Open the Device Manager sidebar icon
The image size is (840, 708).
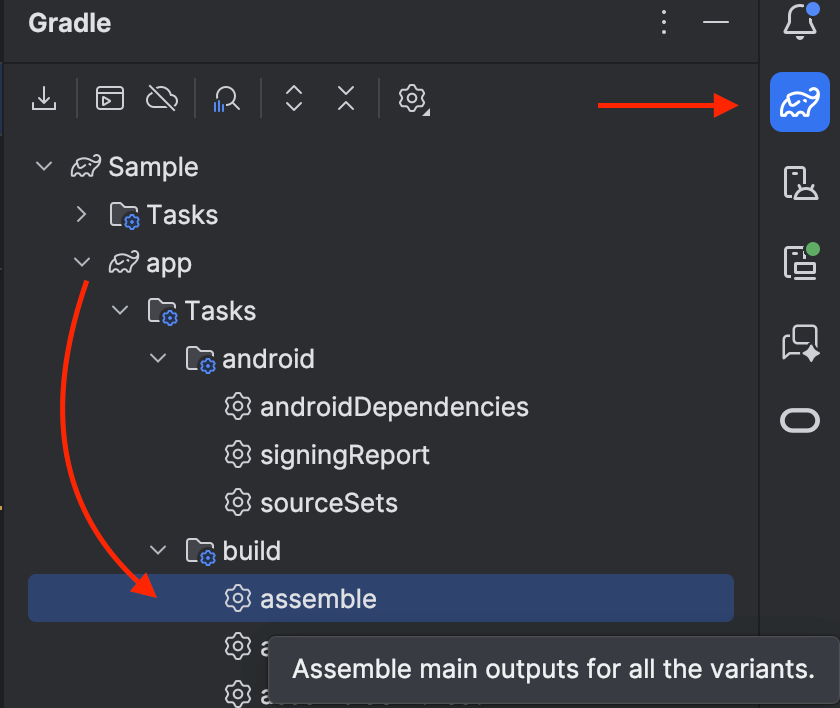(799, 183)
